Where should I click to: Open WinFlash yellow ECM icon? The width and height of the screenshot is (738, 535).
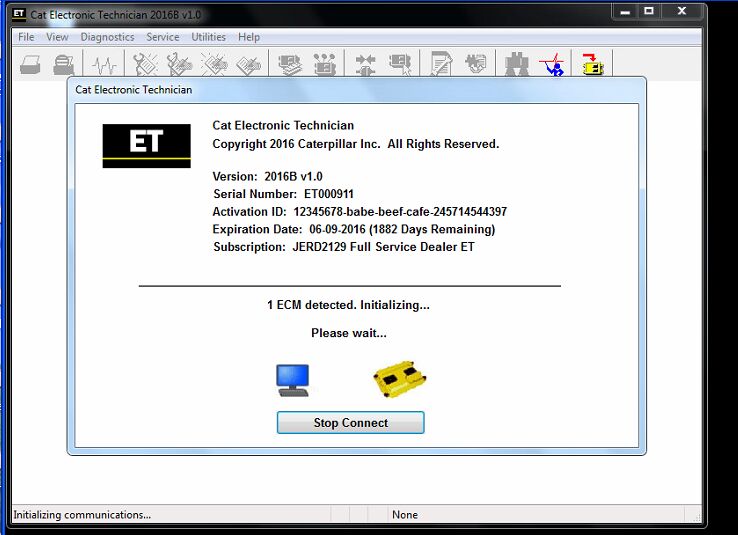point(593,64)
